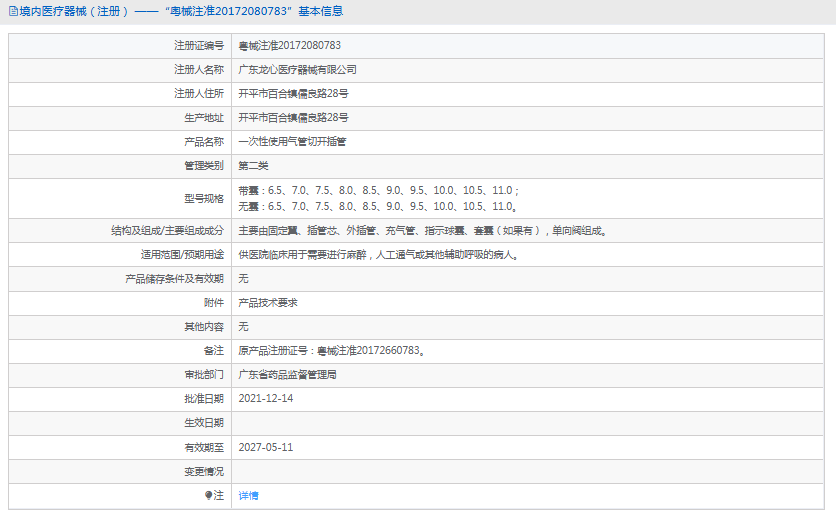
Task: Select the 适用范围/预期用途 label
Action: click(182, 255)
